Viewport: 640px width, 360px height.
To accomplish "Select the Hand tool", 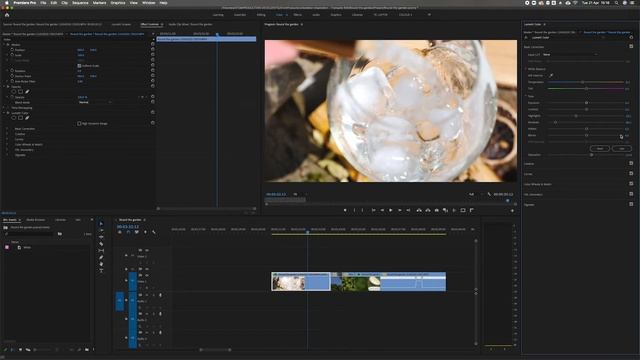I will pyautogui.click(x=101, y=264).
